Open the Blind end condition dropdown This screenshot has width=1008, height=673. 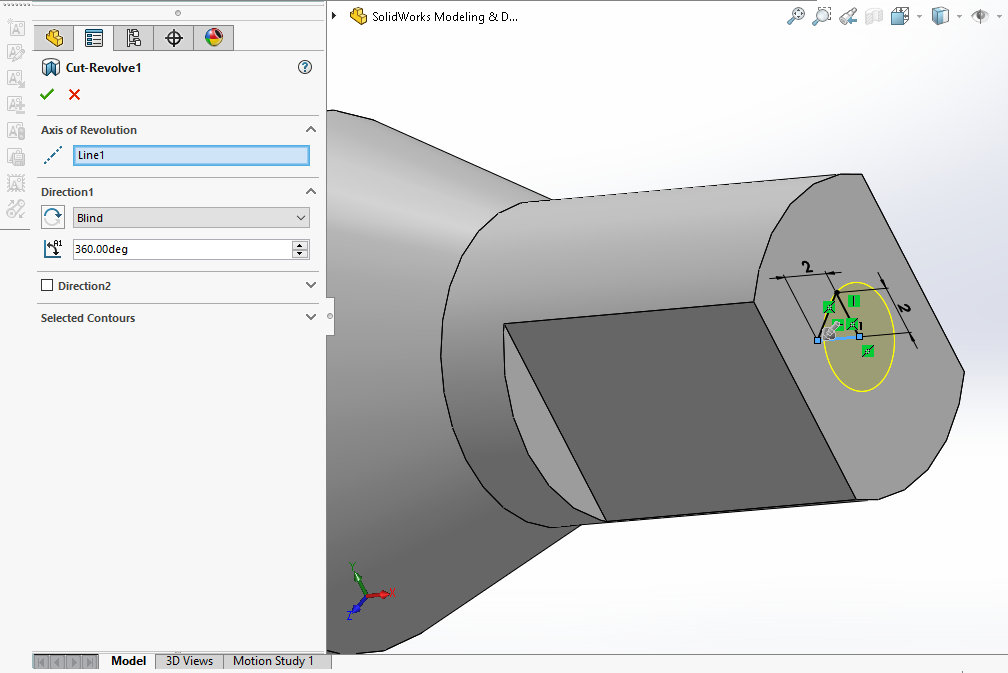point(191,218)
